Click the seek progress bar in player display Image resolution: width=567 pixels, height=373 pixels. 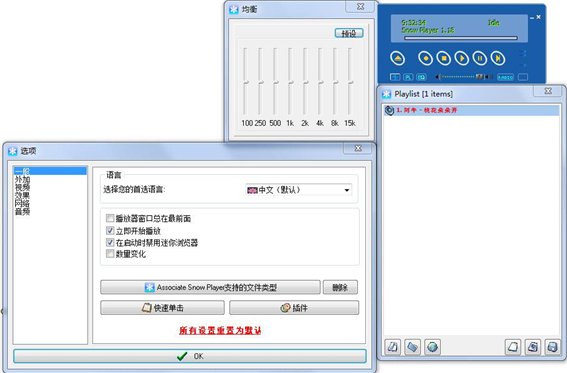tap(461, 38)
